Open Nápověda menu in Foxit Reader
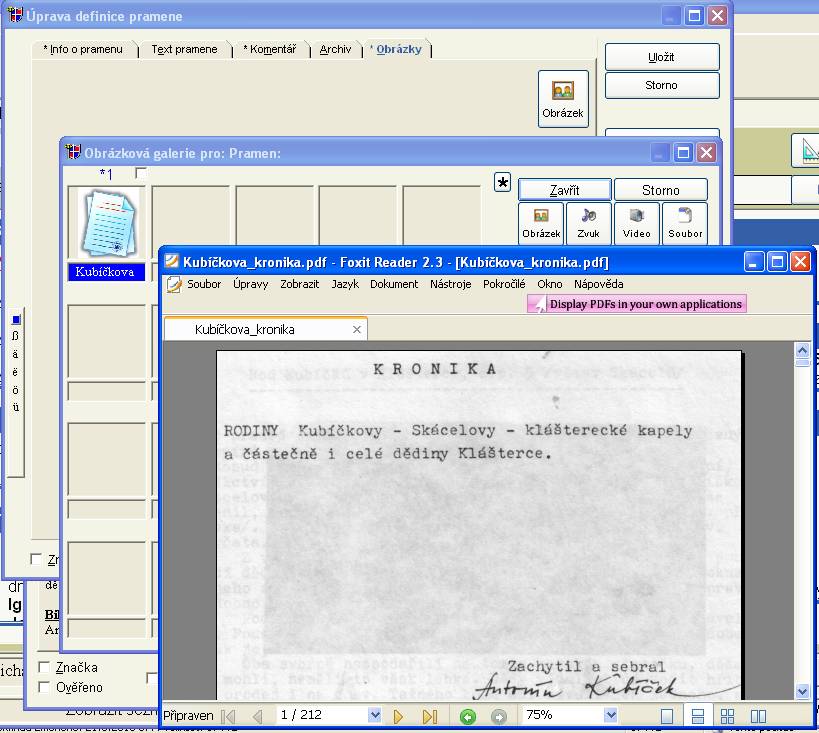This screenshot has width=819, height=733. pos(599,284)
